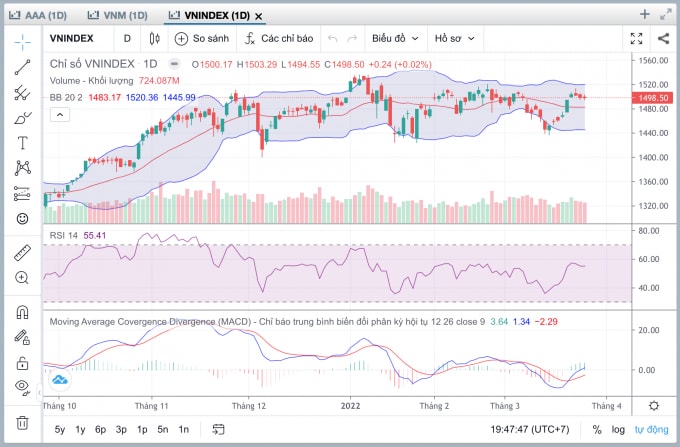Share the chart via share icon

click(663, 39)
